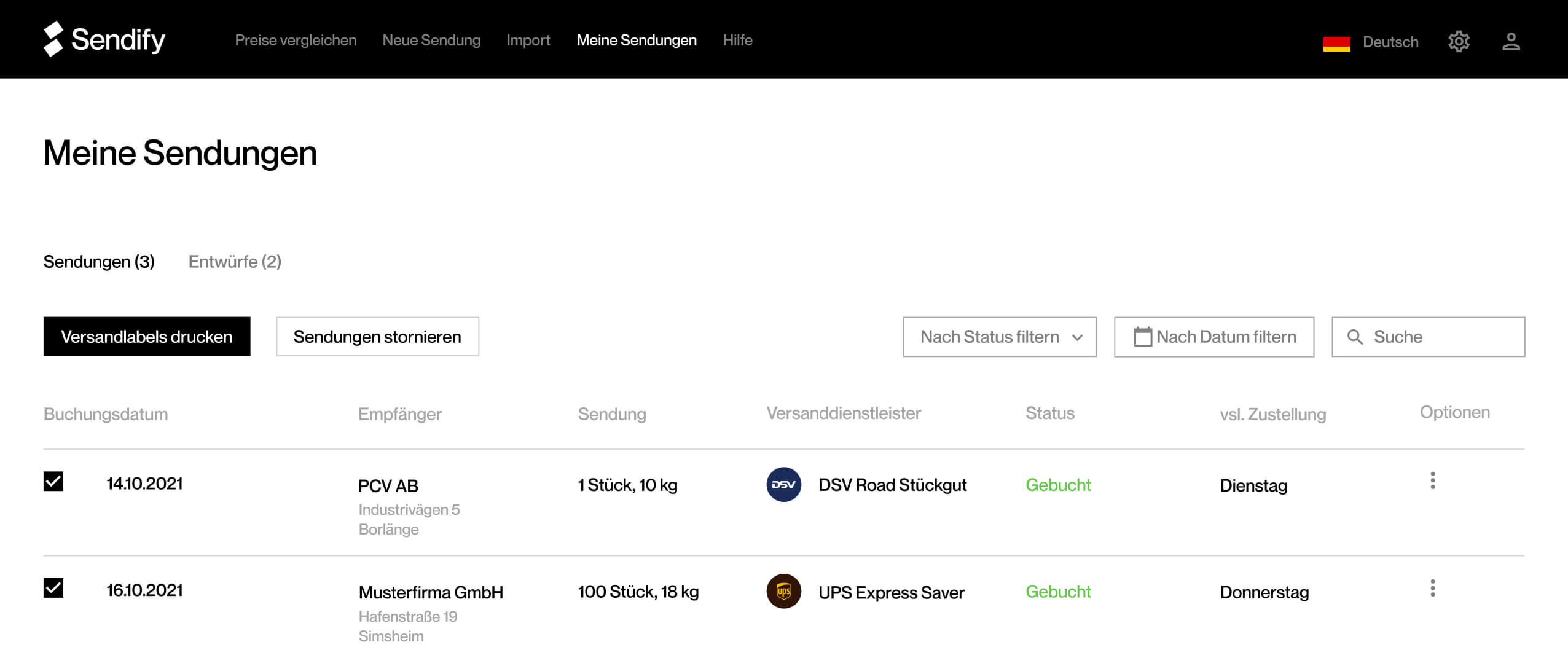Screen dimensions: 1568x658
Task: Sort by the Buchungsdatum column header
Action: point(106,414)
